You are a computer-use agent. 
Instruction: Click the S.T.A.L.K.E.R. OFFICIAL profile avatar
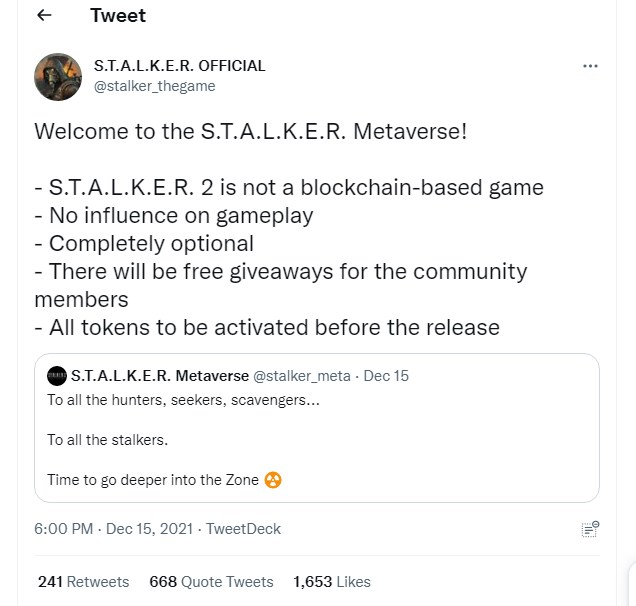pos(58,76)
